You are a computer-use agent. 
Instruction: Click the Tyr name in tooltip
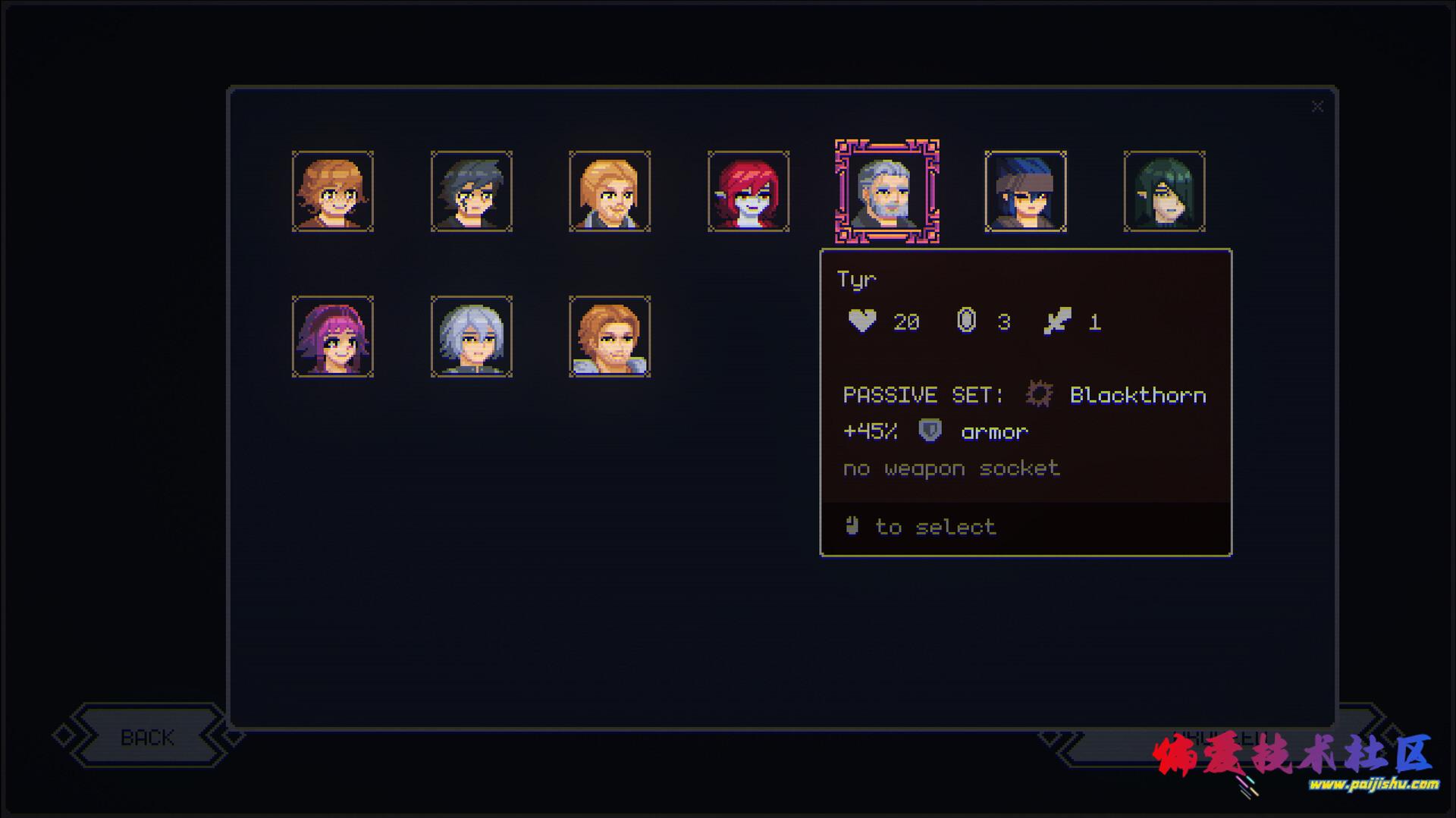coord(857,280)
